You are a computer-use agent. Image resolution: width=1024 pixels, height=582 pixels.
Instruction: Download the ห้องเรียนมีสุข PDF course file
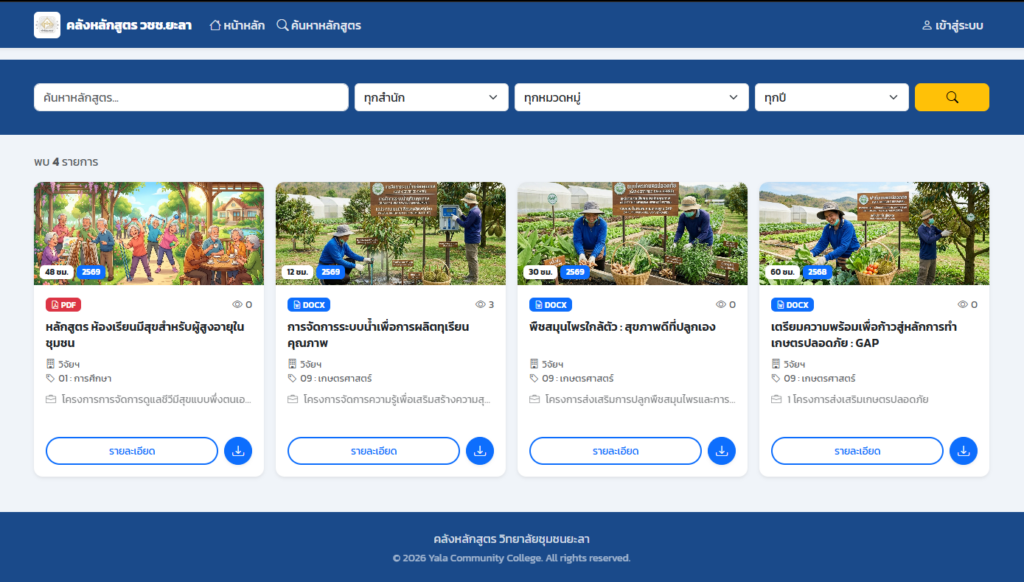[238, 451]
